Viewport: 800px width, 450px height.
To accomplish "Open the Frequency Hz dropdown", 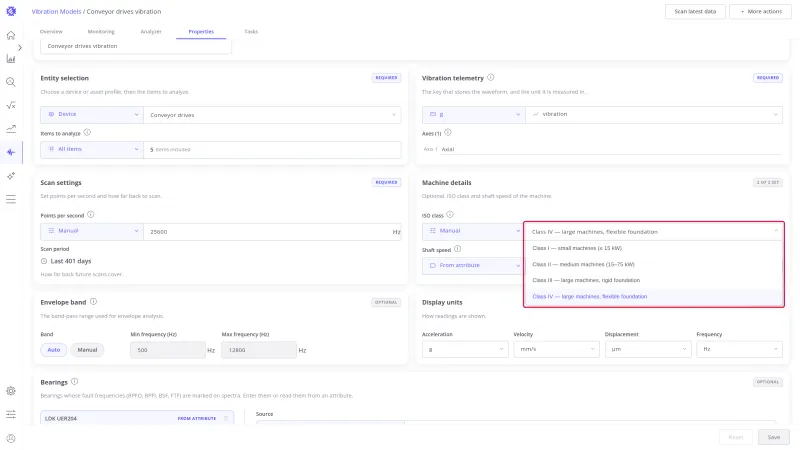I will click(739, 349).
